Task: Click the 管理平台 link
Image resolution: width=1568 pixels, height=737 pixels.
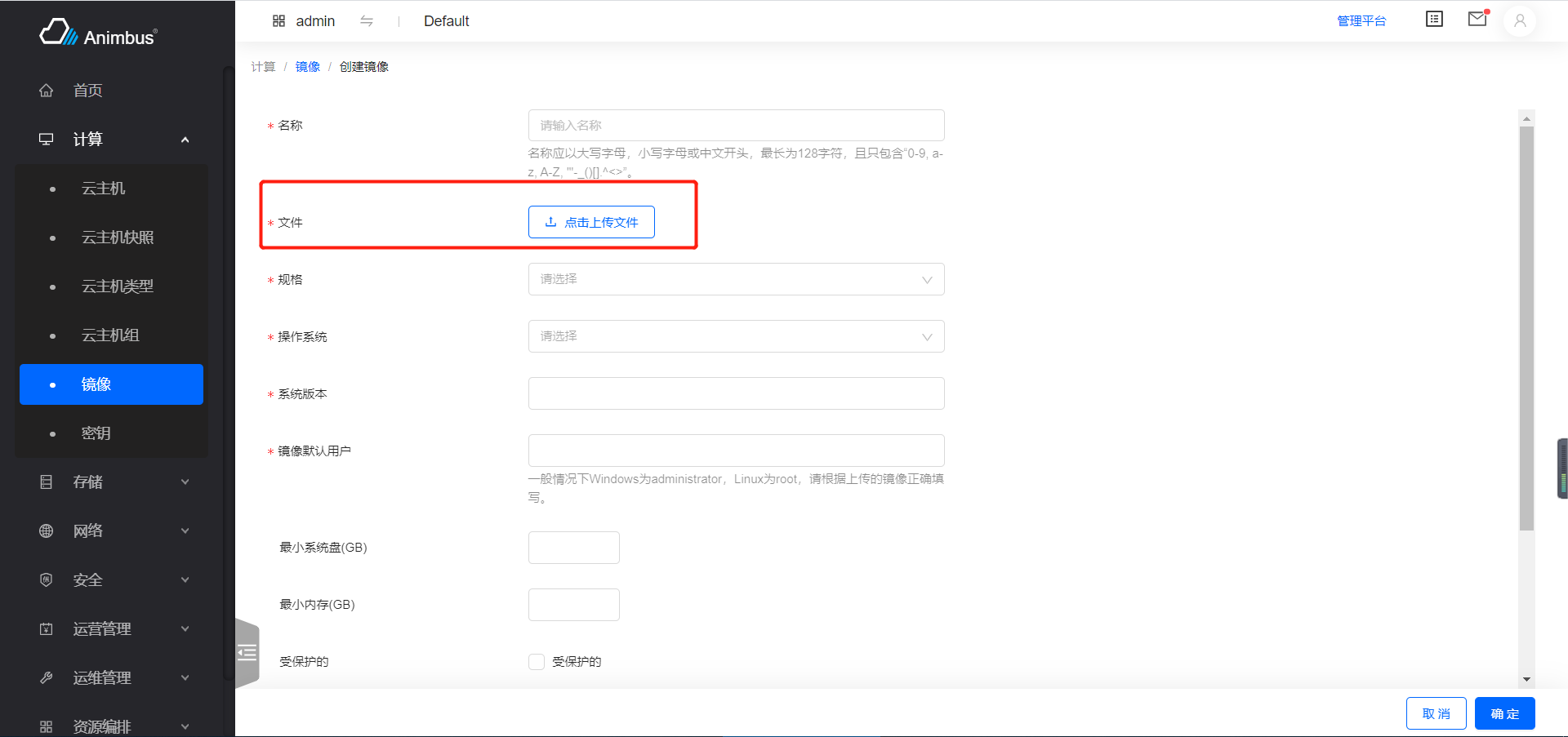Action: (1361, 21)
